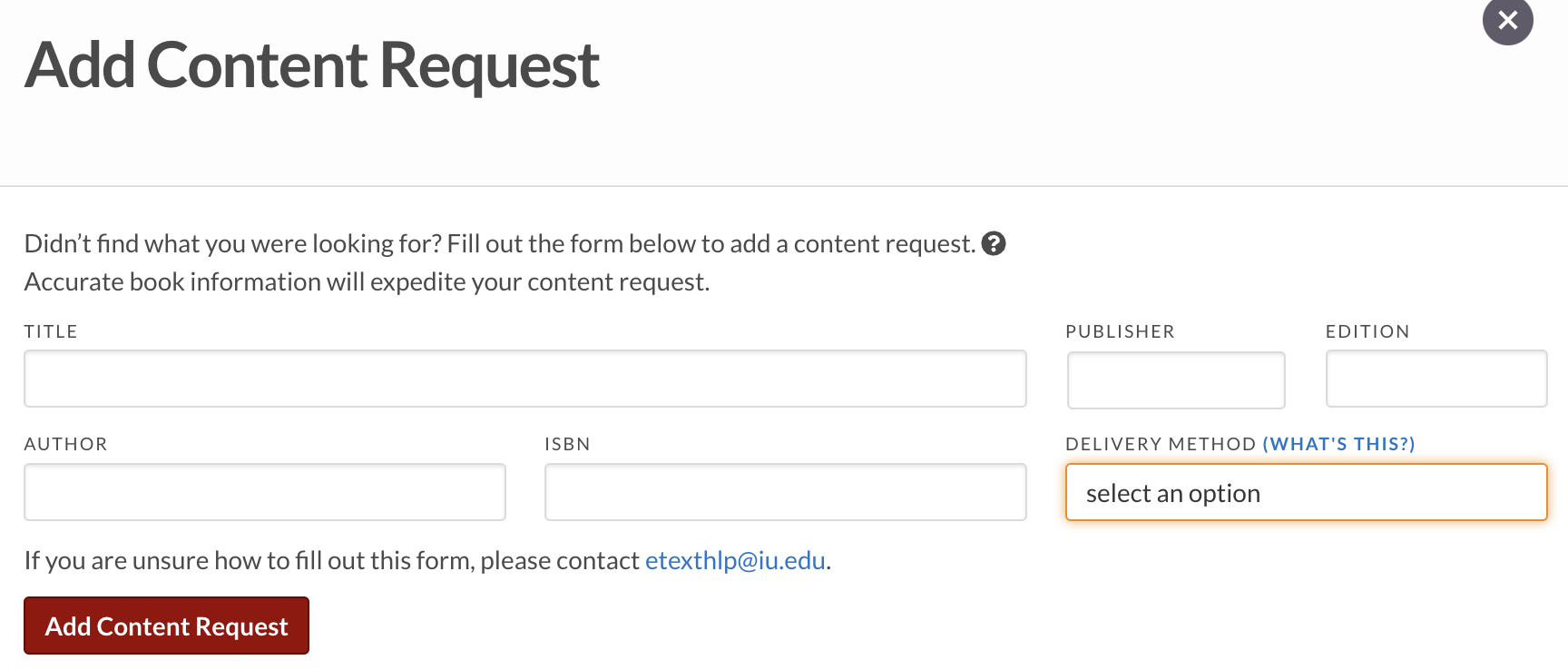Click the "Accurate book information" instruction text

click(367, 281)
